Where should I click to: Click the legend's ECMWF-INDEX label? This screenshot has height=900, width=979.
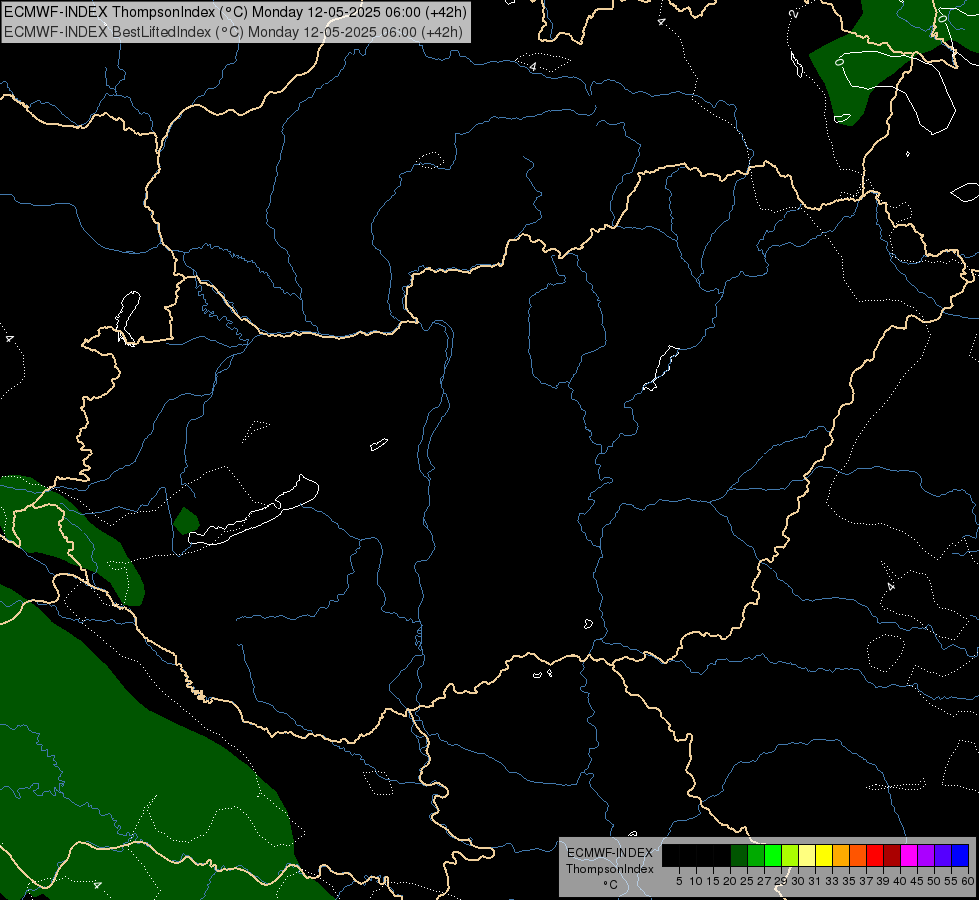610,853
